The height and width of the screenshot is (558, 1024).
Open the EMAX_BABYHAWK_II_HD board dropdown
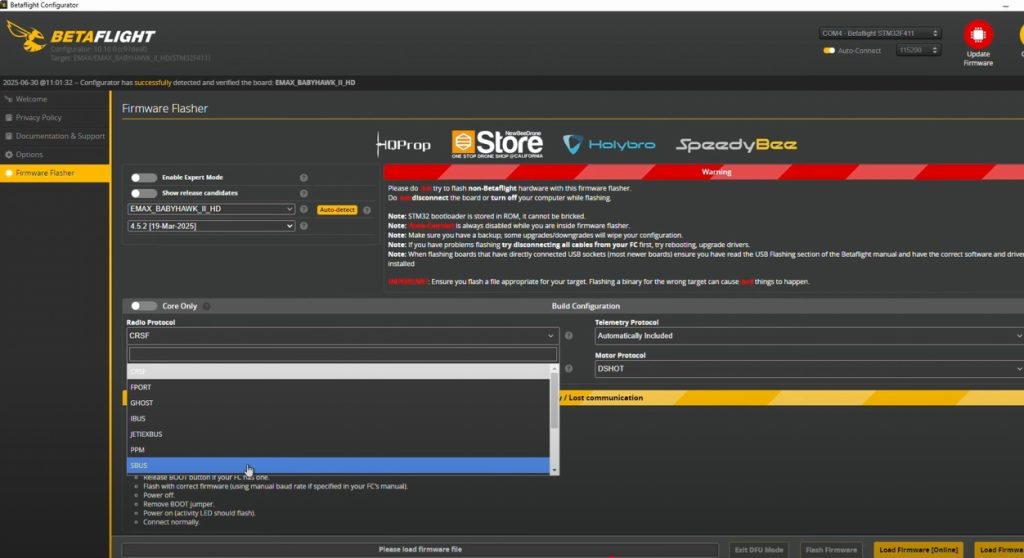click(x=211, y=209)
